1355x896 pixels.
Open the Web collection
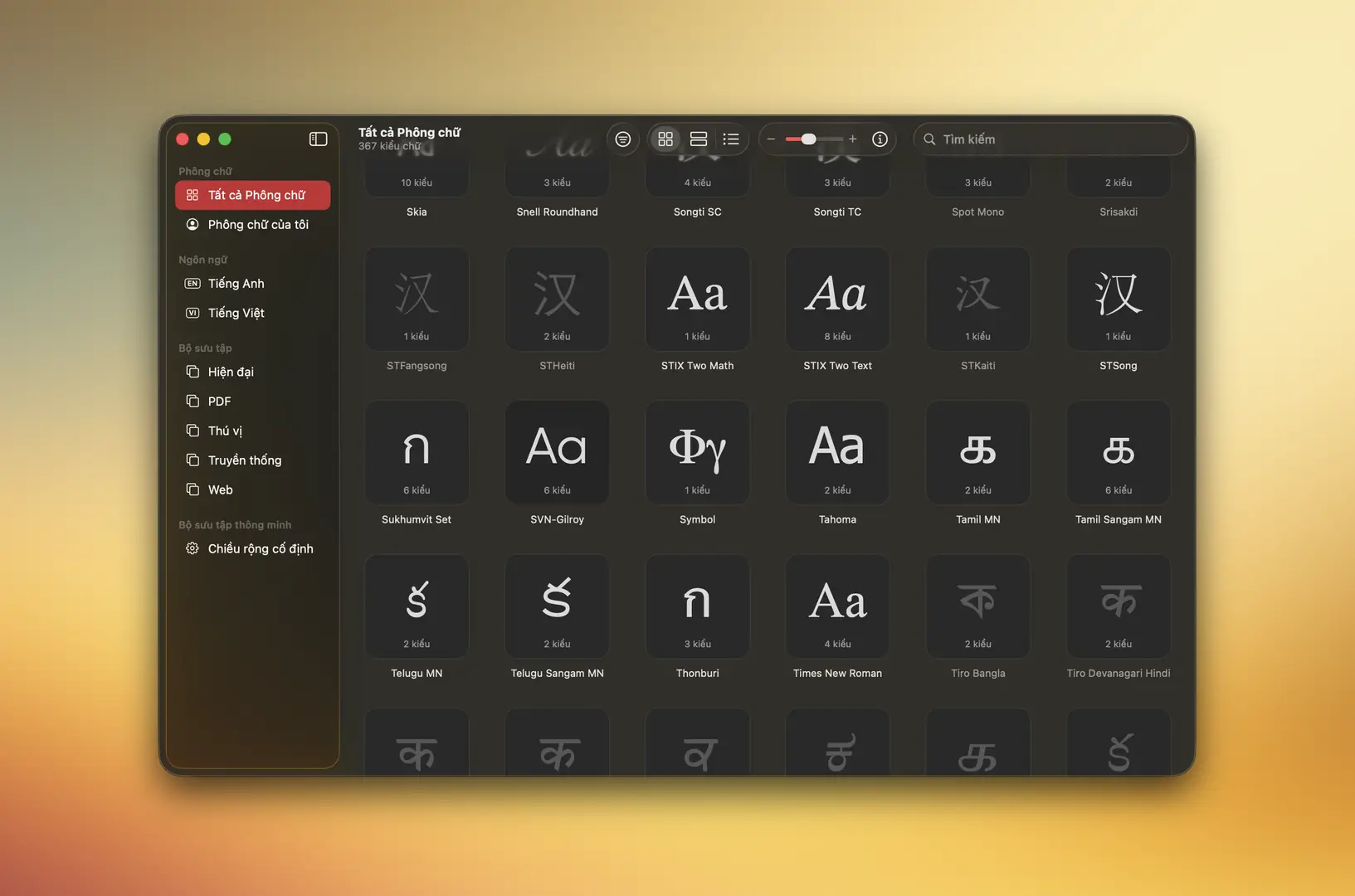coord(253,489)
